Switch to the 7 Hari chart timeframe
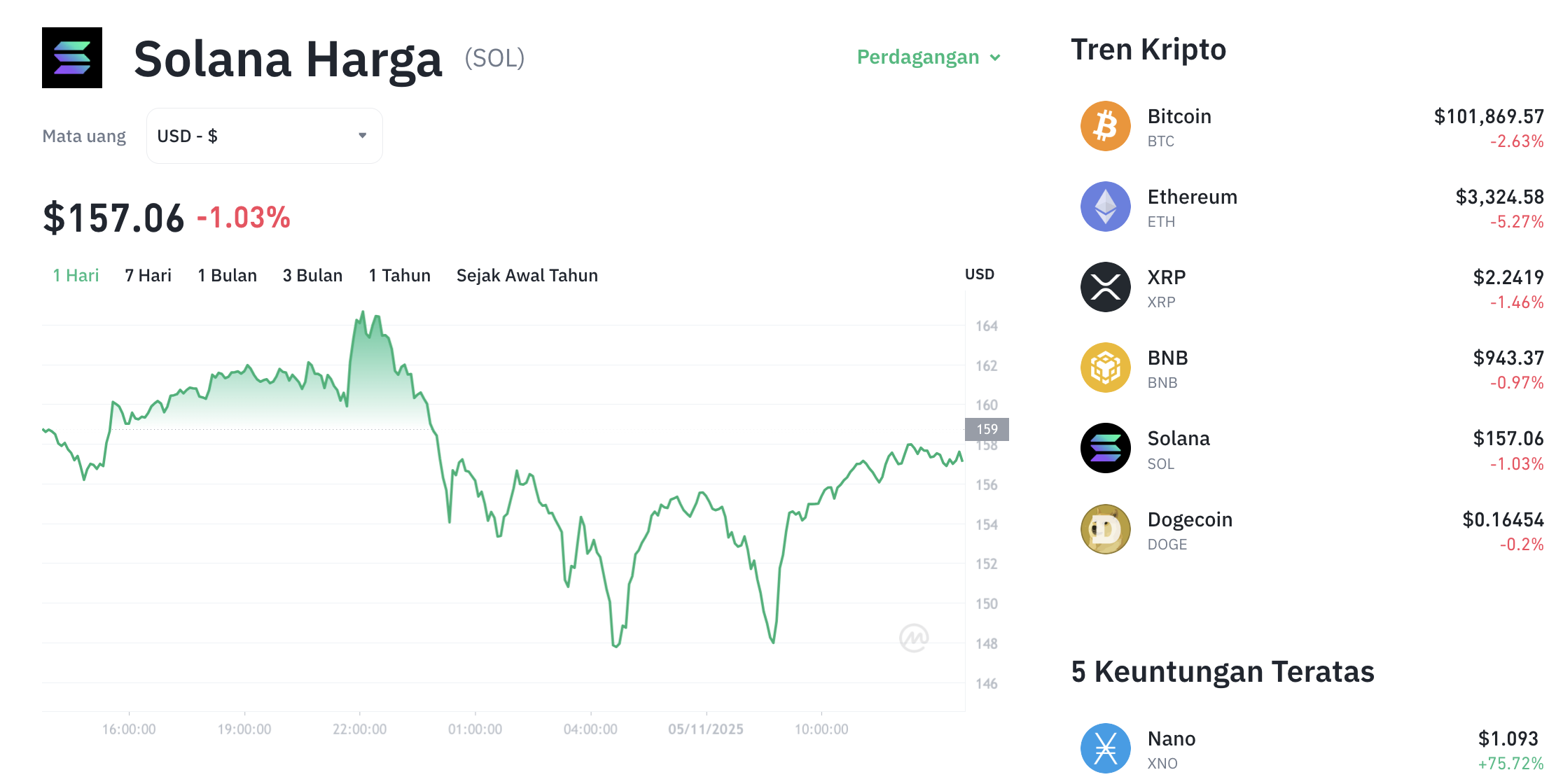This screenshot has height=784, width=1556. (x=148, y=275)
